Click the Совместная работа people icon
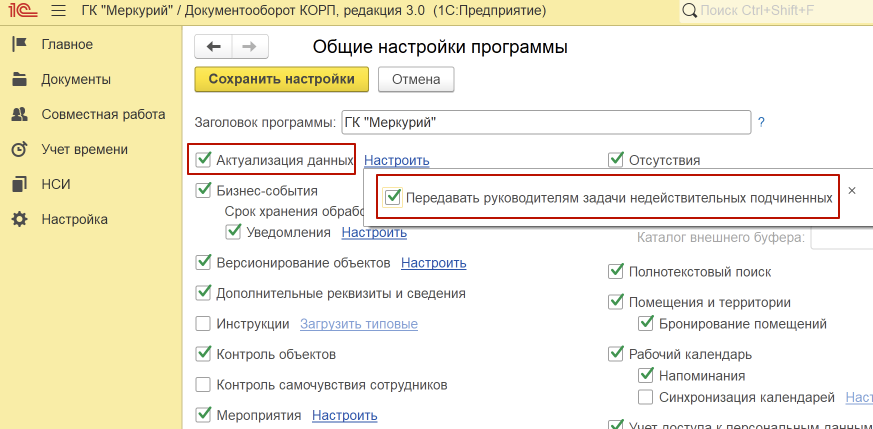This screenshot has height=429, width=873. coord(18,114)
